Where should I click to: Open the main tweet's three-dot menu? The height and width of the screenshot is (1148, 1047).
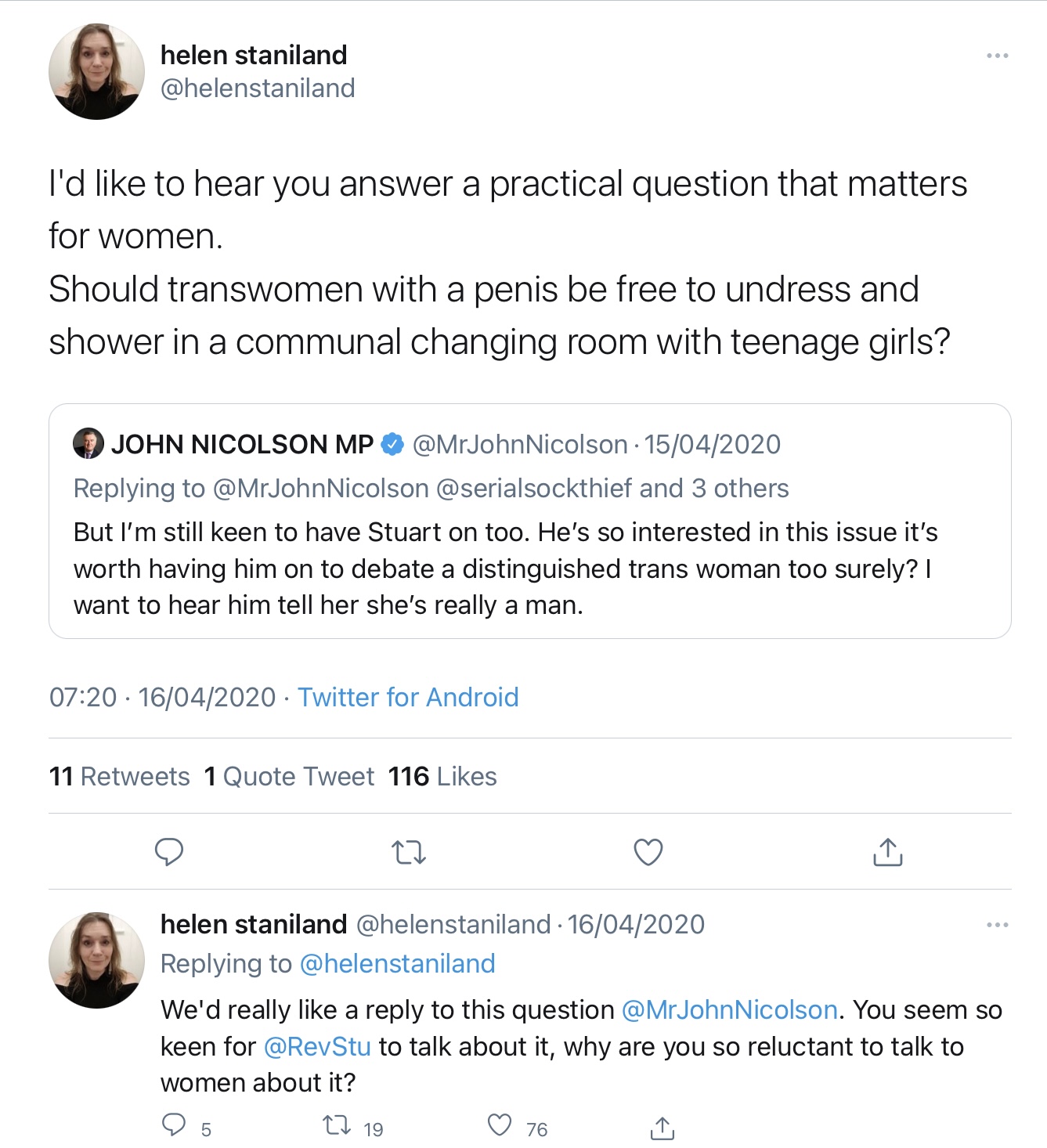[997, 56]
